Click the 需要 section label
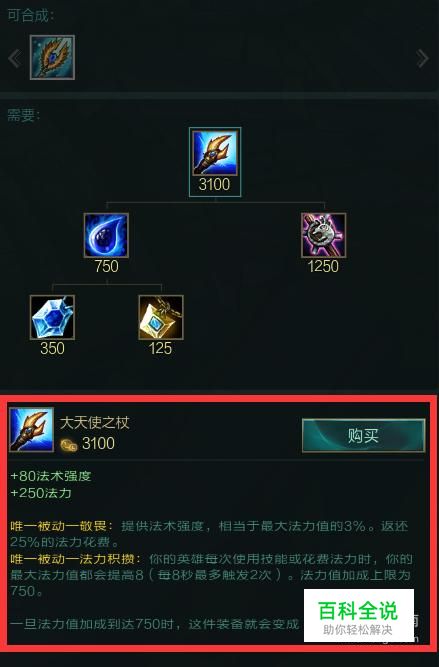 point(23,115)
